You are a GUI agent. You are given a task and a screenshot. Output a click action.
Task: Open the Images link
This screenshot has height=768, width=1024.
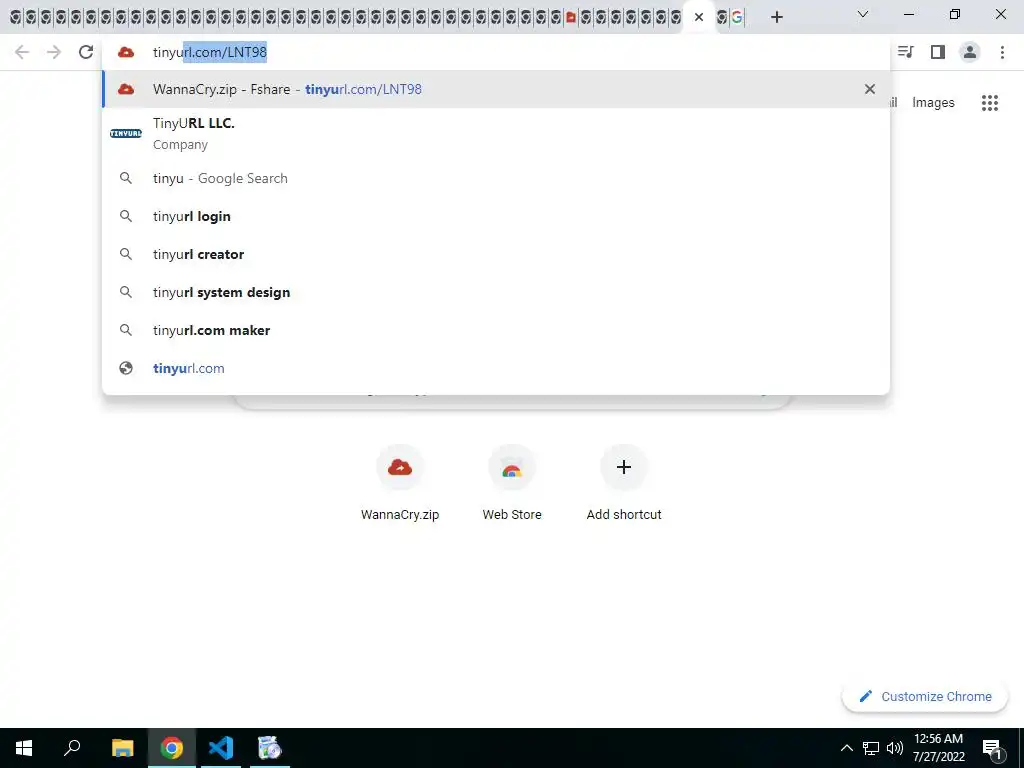[933, 103]
